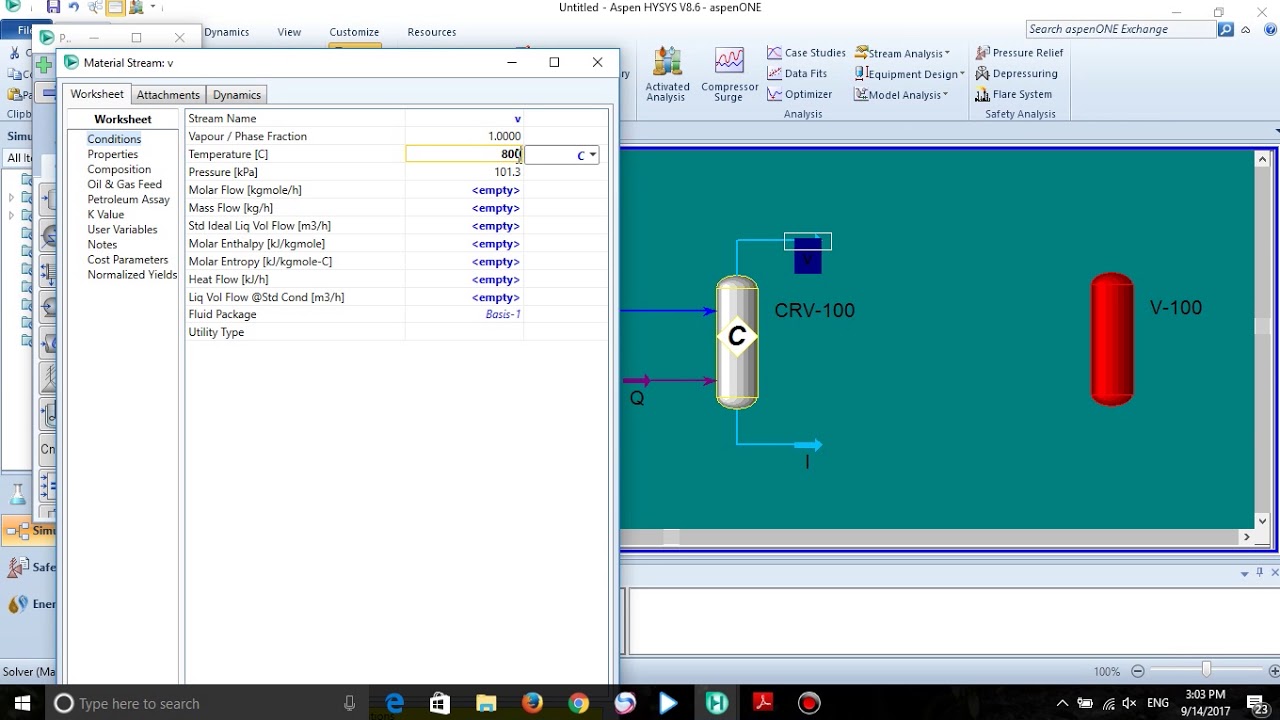Click the zoom out minus button
Screen dimensions: 1280x720
tap(1138, 671)
